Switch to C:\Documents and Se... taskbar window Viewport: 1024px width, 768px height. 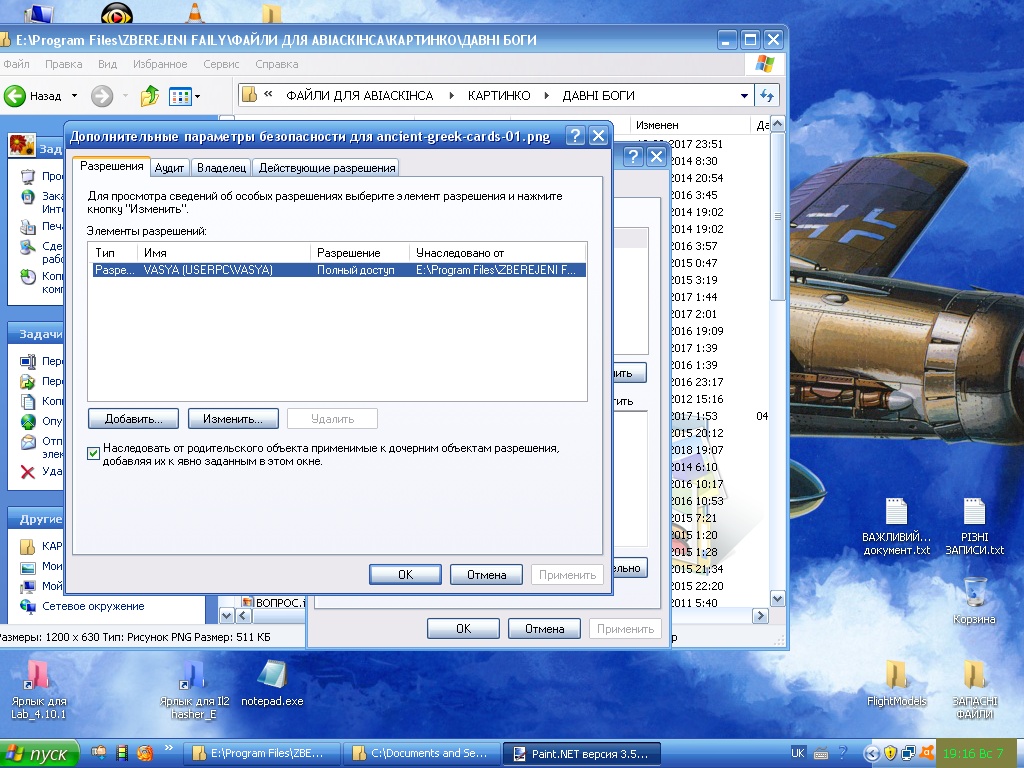click(421, 754)
